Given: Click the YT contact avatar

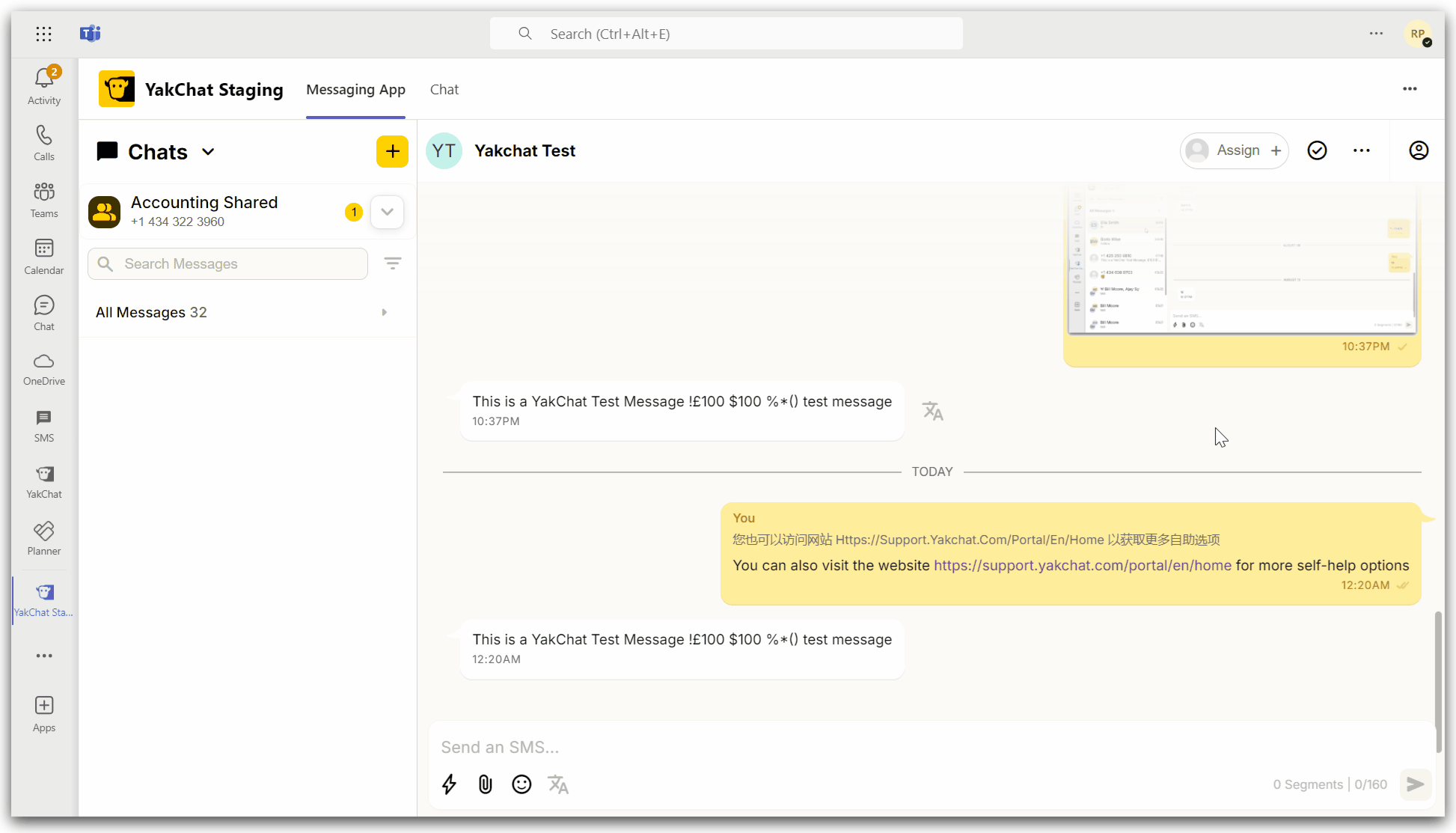Looking at the screenshot, I should pos(444,150).
